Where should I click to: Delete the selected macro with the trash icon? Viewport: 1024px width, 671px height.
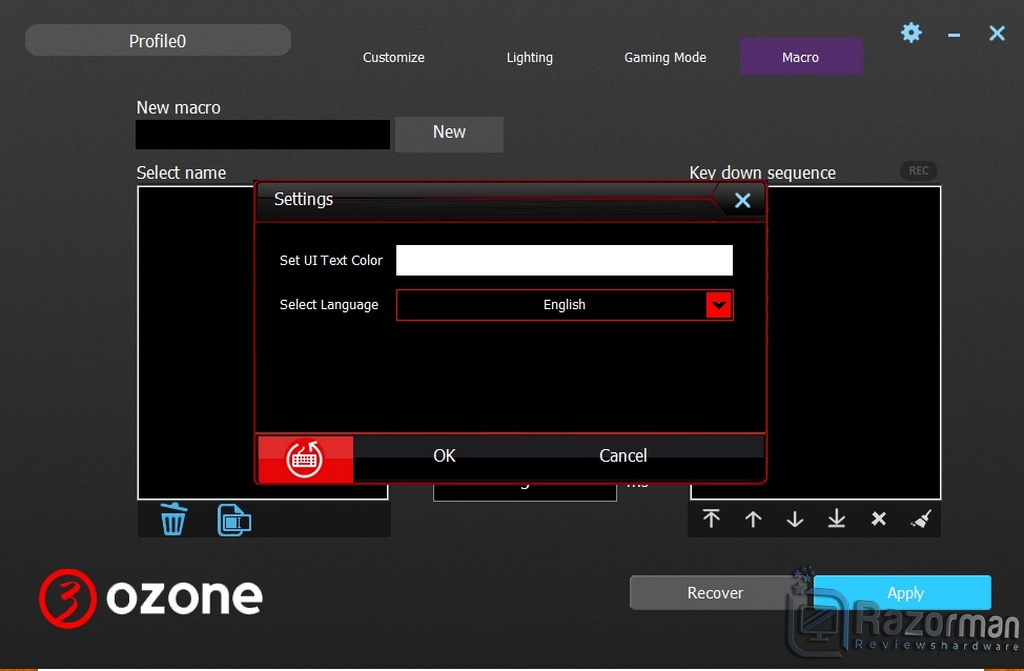pyautogui.click(x=173, y=519)
